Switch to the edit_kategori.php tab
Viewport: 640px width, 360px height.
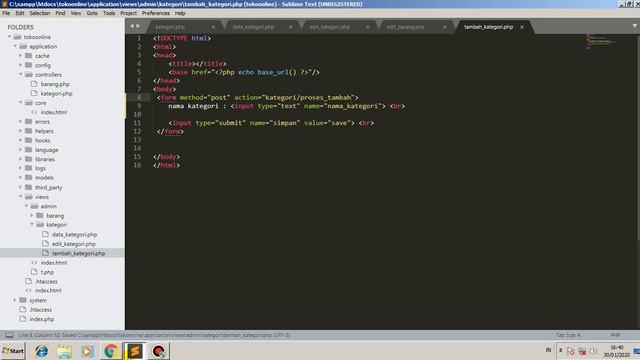click(x=330, y=27)
